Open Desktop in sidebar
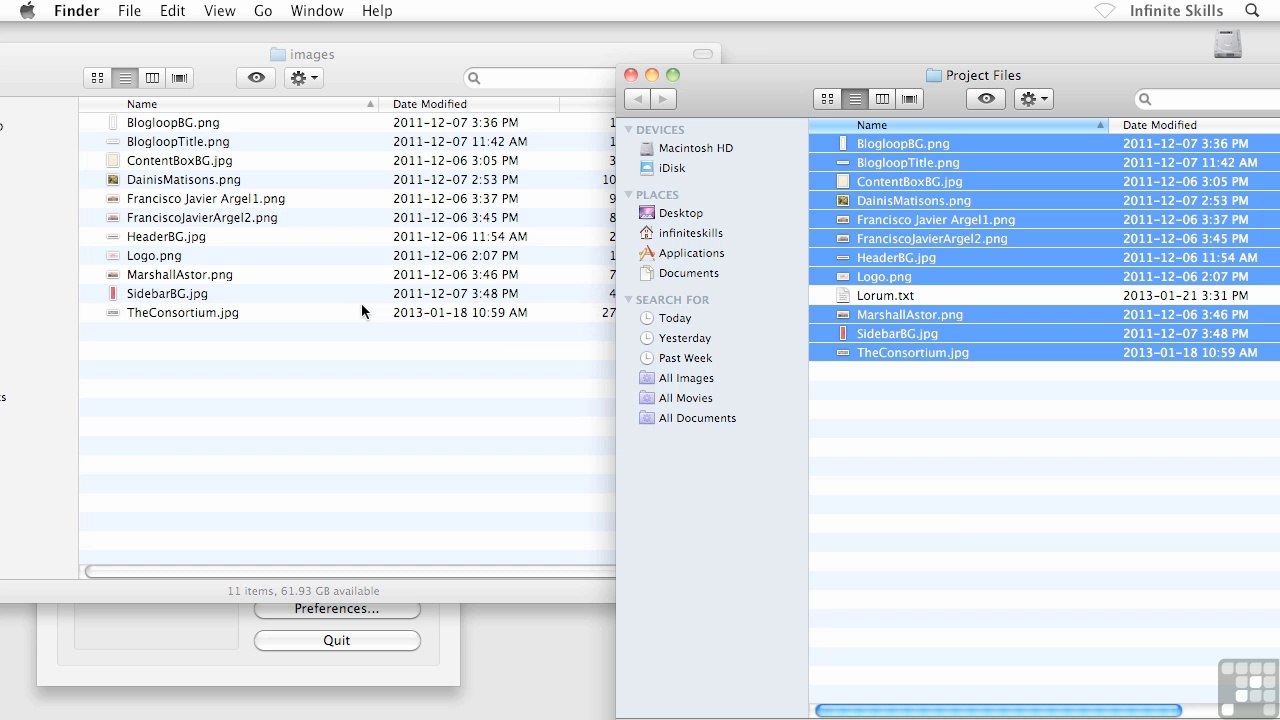The image size is (1280, 720). pyautogui.click(x=671, y=213)
